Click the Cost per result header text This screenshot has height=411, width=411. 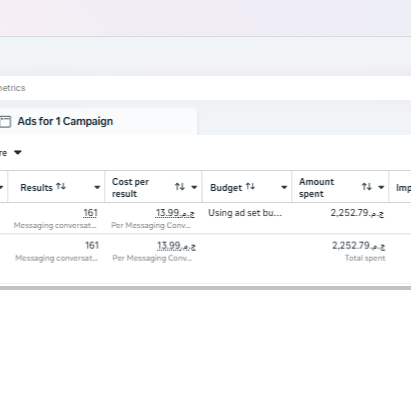[x=130, y=188]
